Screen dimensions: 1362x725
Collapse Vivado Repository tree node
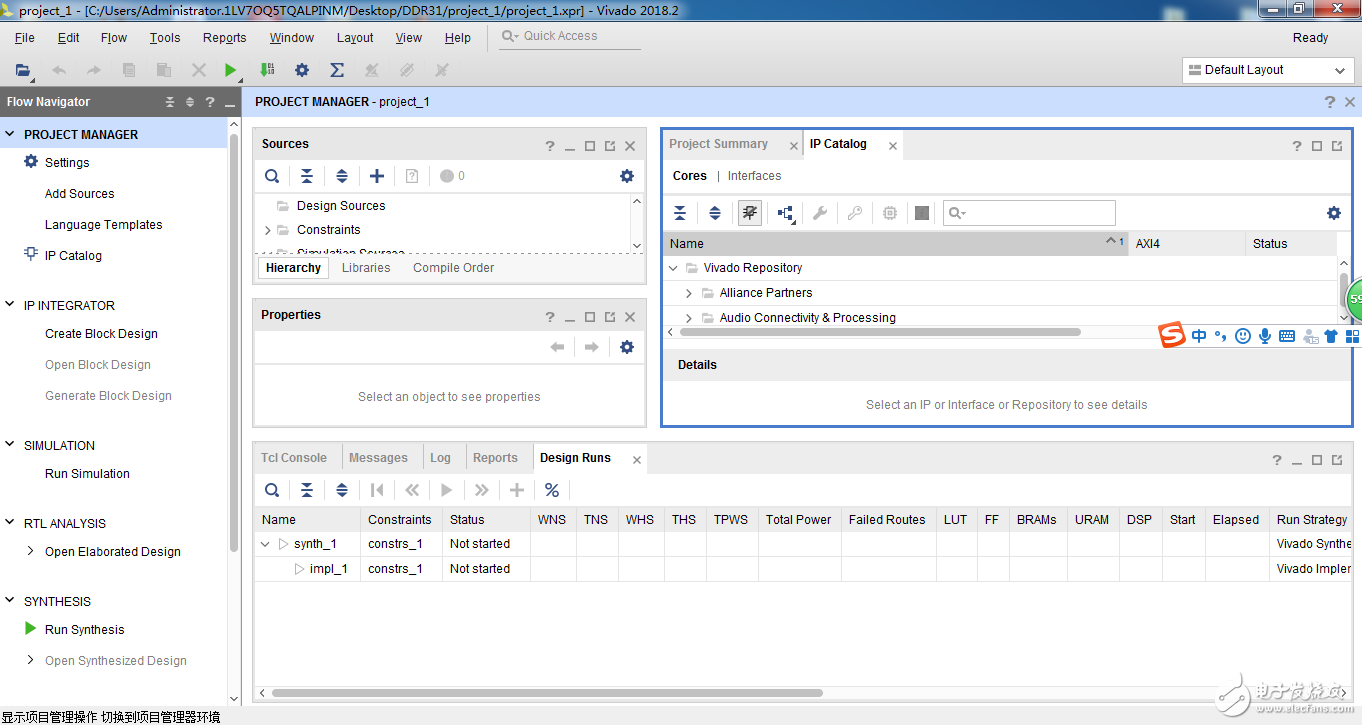click(x=673, y=268)
